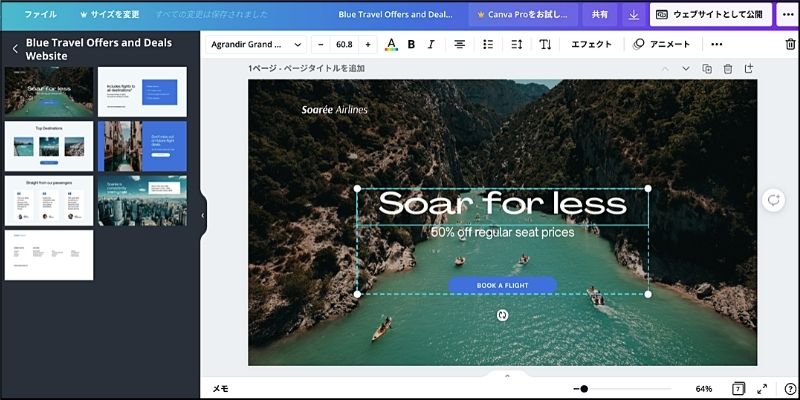Select Includes flights template thumbnail
Image resolution: width=800 pixels, height=400 pixels.
tap(142, 92)
